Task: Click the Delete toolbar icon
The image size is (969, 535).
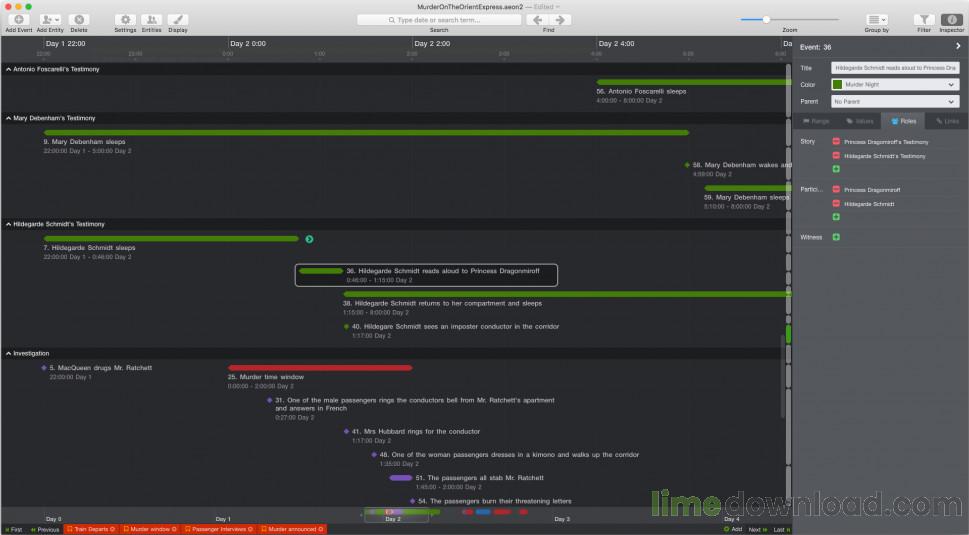Action: pos(78,20)
